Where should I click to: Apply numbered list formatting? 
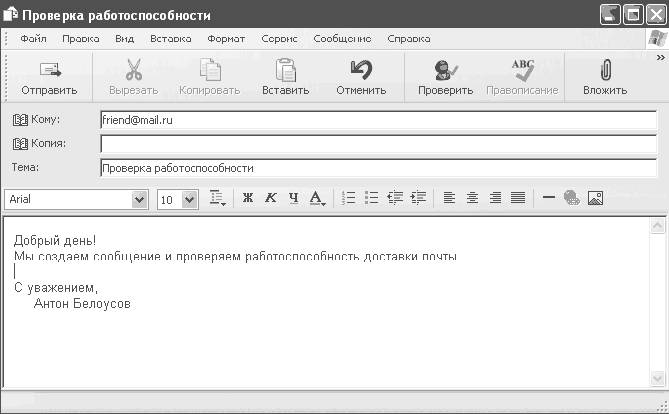348,198
